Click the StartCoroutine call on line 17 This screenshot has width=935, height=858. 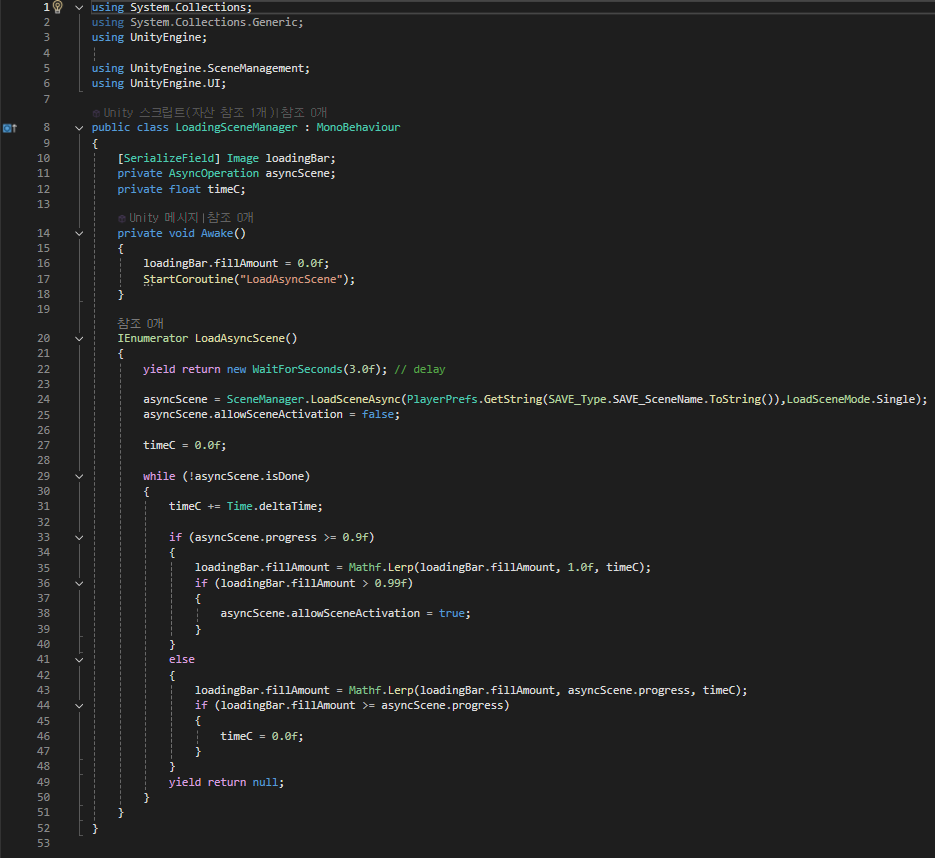tap(188, 280)
